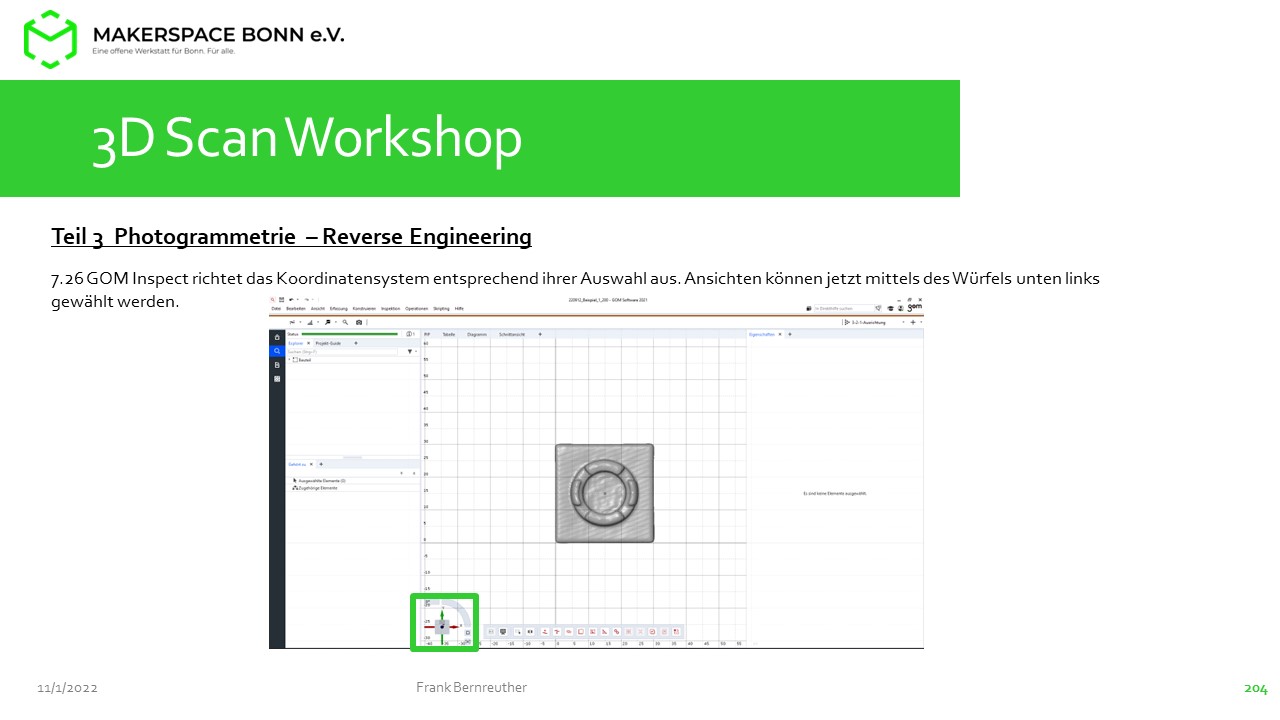1280x720 pixels.
Task: Switch to the Projekt-Guide tab
Action: pos(328,343)
